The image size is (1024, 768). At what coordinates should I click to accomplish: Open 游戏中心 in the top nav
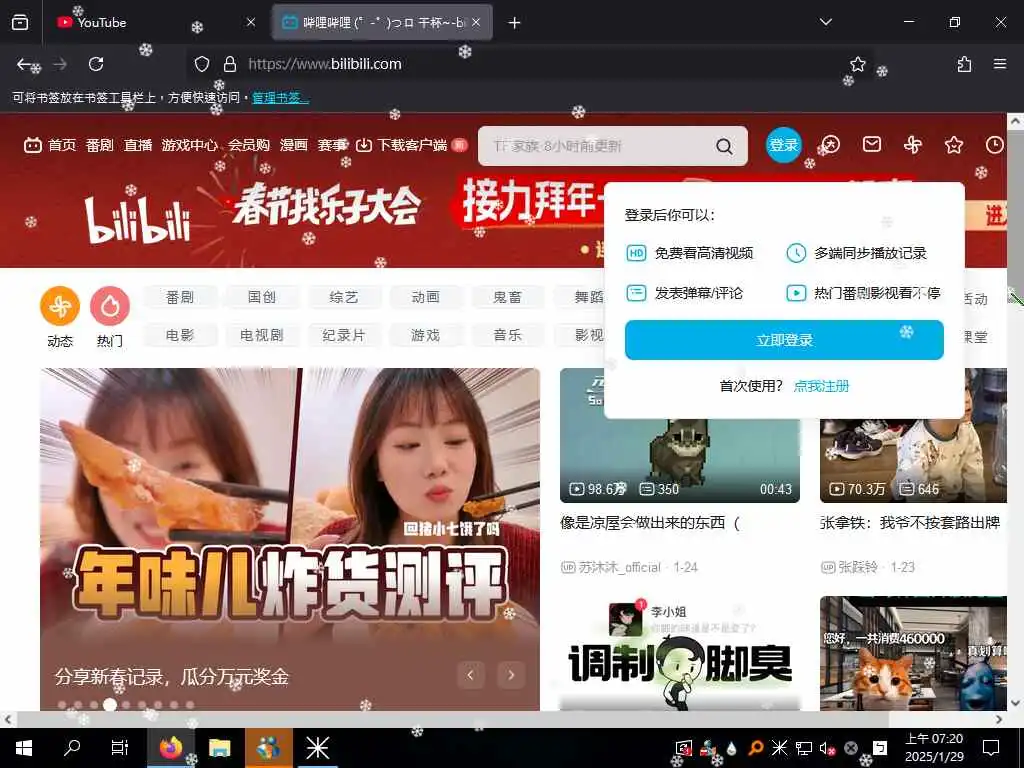coord(189,145)
